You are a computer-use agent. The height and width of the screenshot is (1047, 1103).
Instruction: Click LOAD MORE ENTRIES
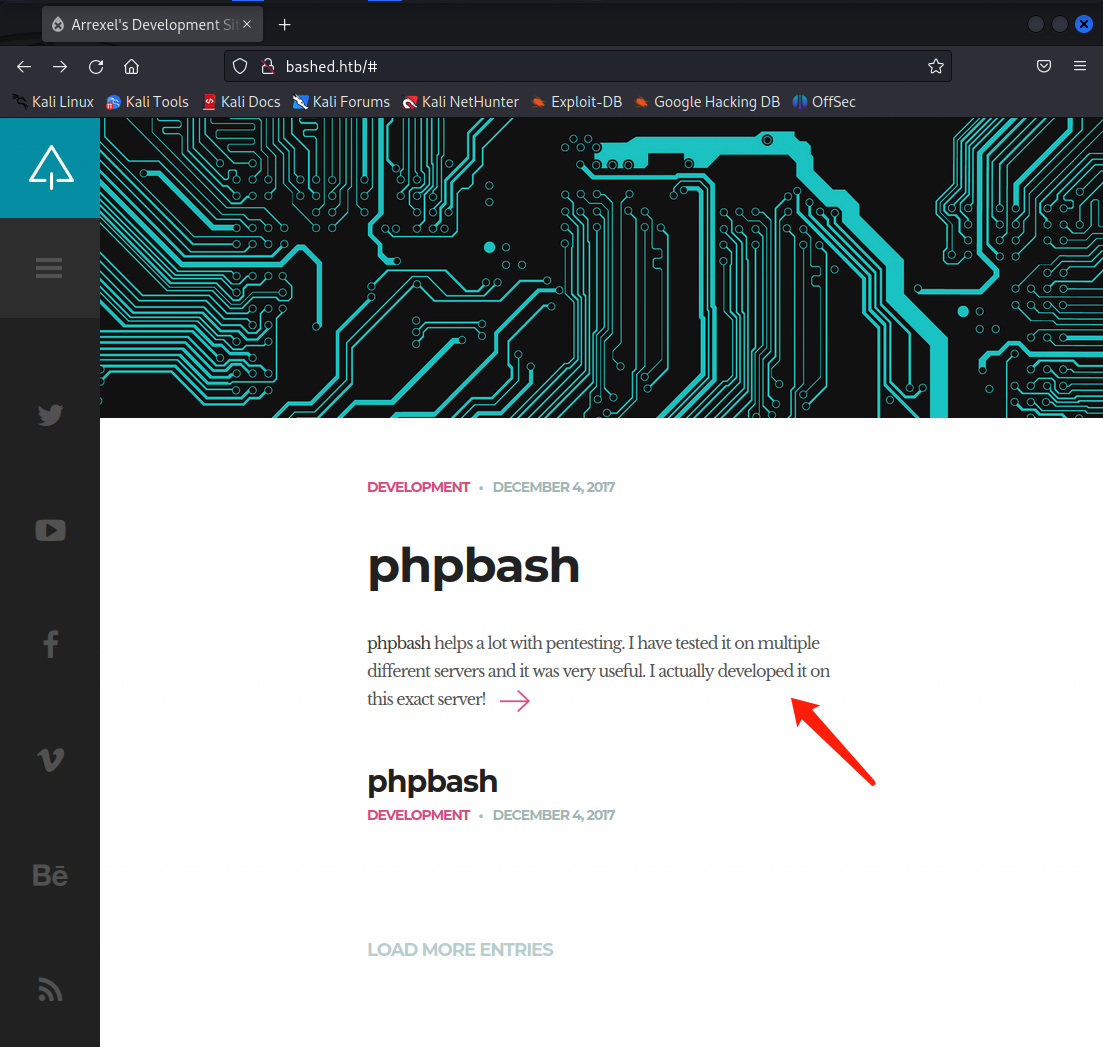pyautogui.click(x=460, y=949)
